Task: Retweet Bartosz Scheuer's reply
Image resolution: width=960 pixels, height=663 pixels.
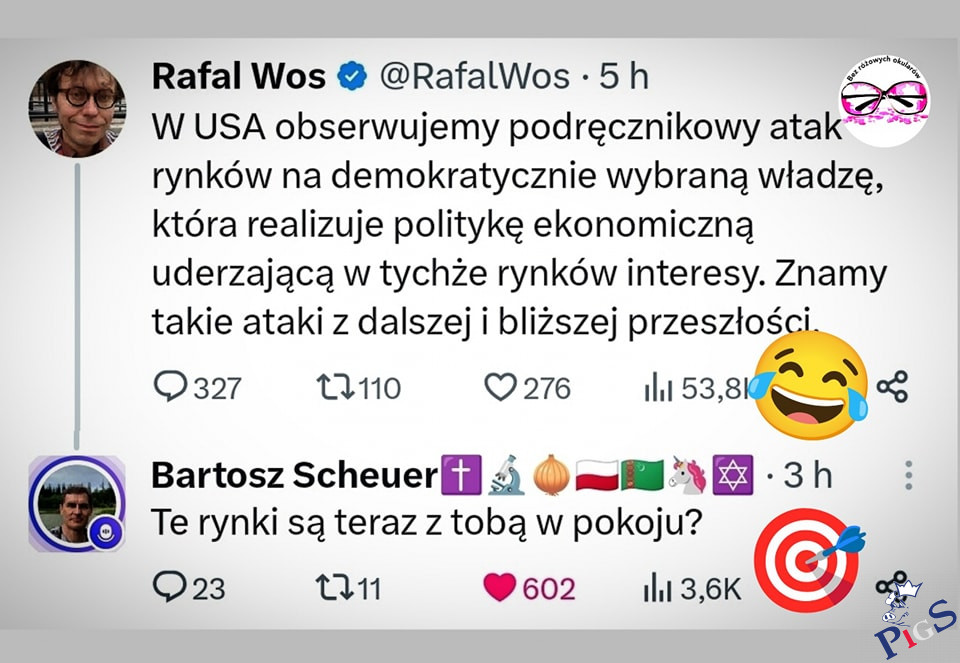Action: 348,588
